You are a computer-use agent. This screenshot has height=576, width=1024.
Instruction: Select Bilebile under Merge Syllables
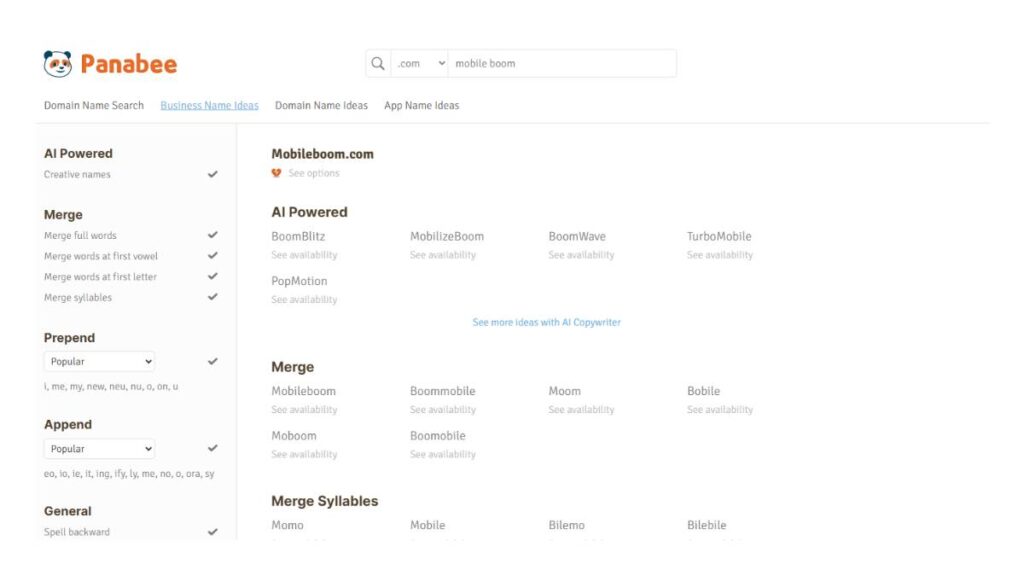707,525
